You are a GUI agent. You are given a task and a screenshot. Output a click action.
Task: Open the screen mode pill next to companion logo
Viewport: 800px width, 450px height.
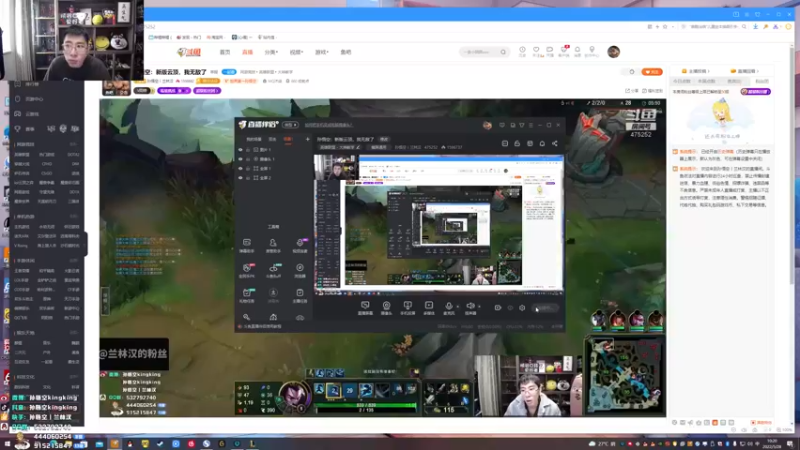(290, 125)
